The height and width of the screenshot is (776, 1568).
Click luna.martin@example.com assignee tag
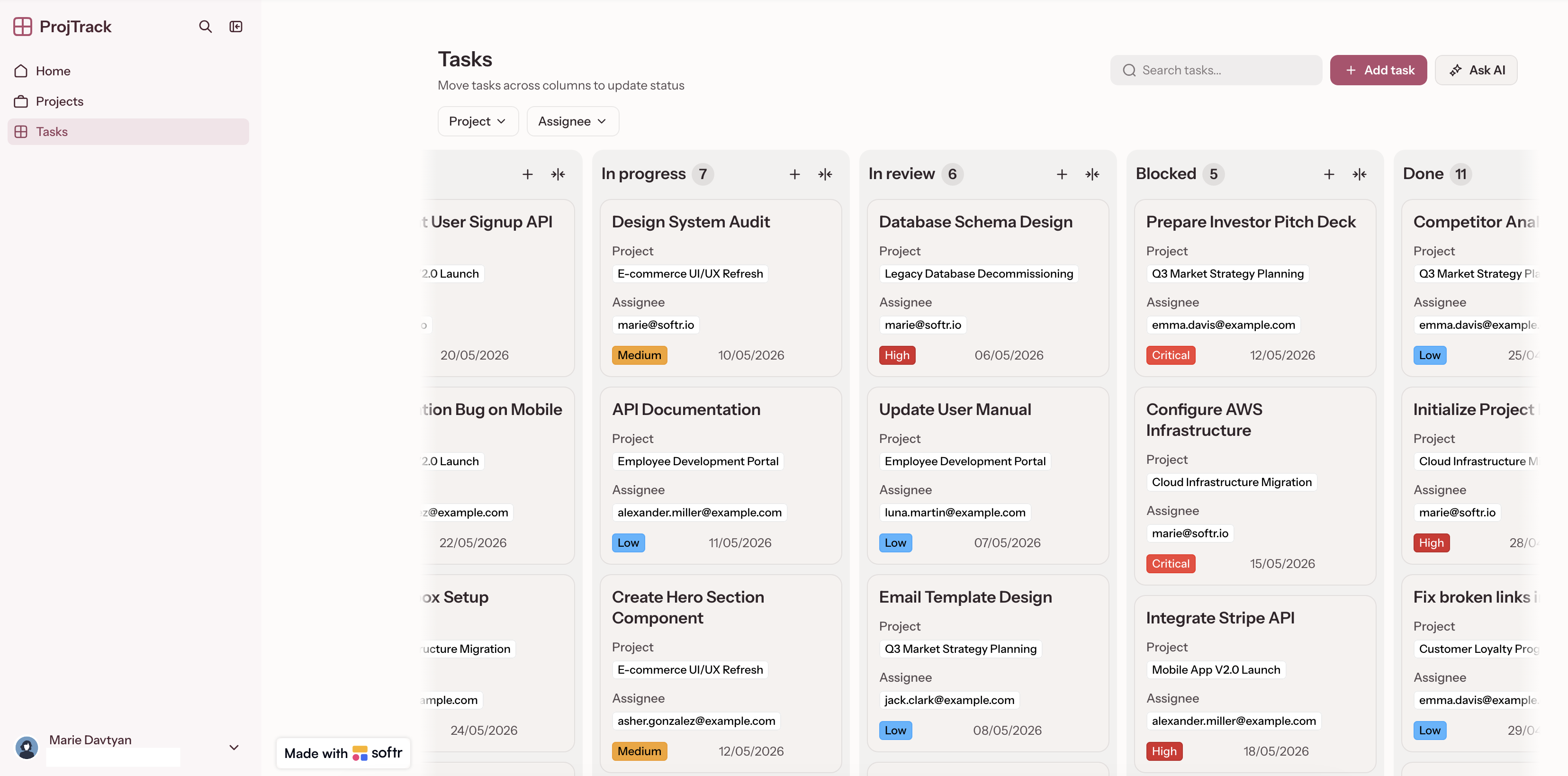pos(955,512)
